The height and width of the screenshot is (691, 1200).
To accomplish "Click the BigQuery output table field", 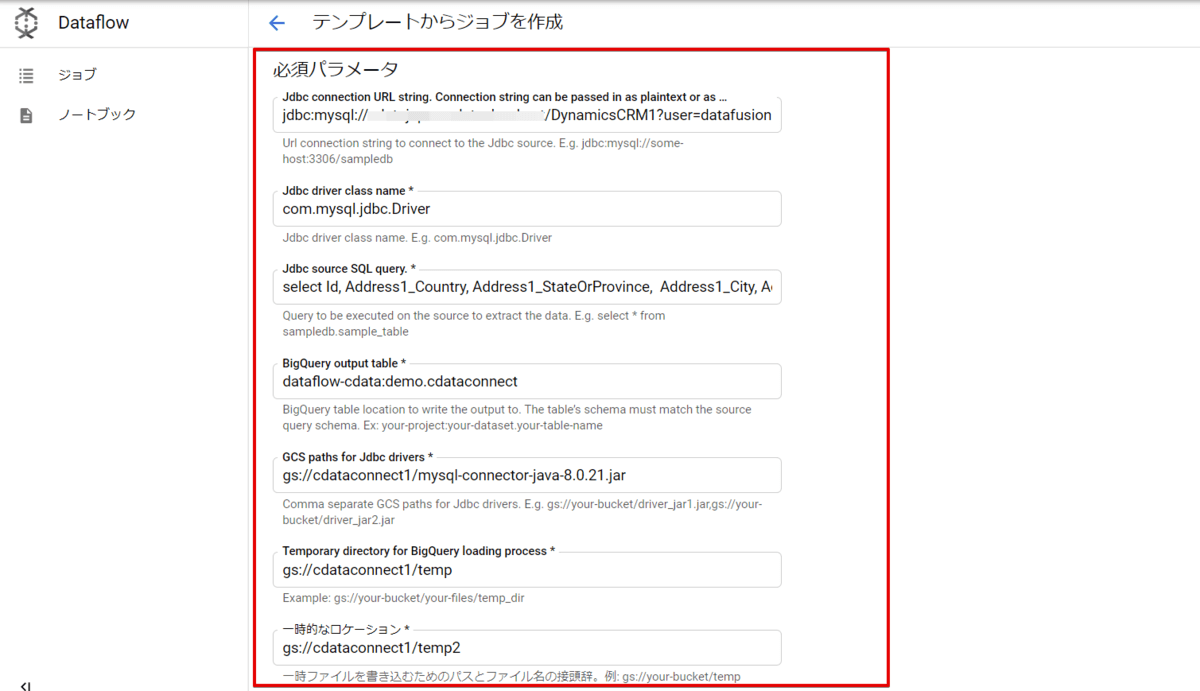I will pos(527,380).
